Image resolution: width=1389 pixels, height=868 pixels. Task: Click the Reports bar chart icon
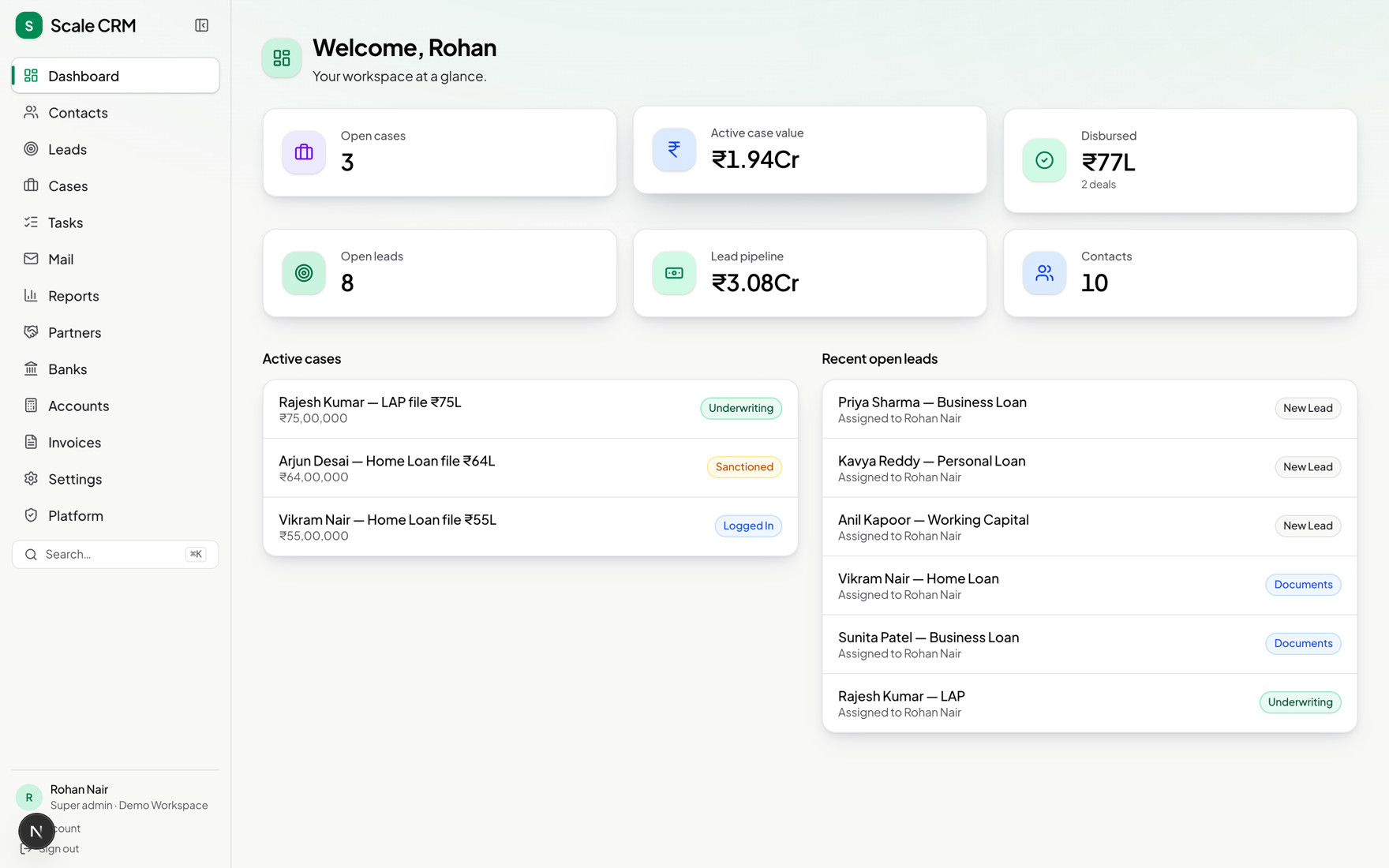pos(31,296)
